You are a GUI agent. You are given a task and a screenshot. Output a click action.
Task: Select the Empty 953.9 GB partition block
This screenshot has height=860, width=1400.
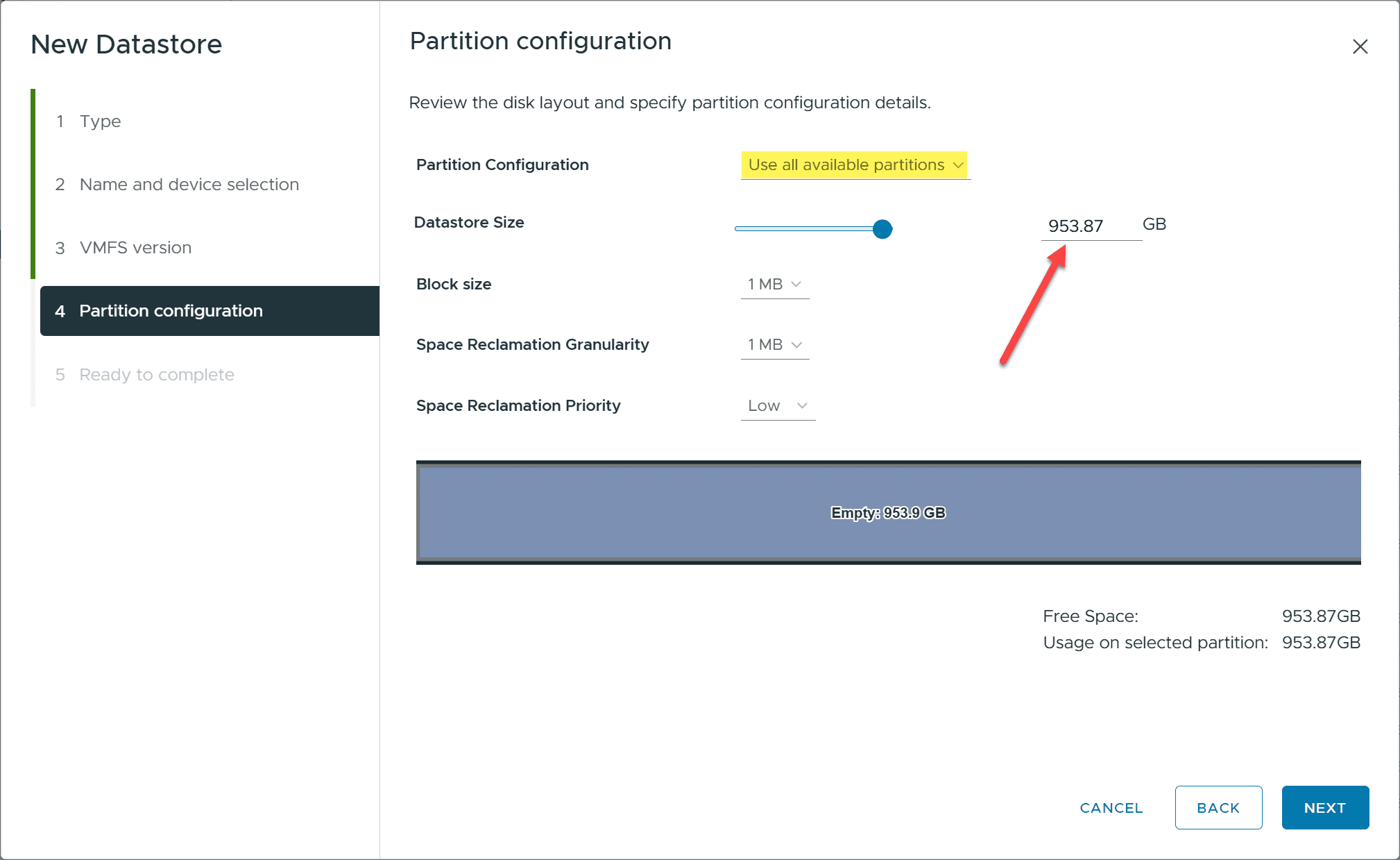(889, 513)
